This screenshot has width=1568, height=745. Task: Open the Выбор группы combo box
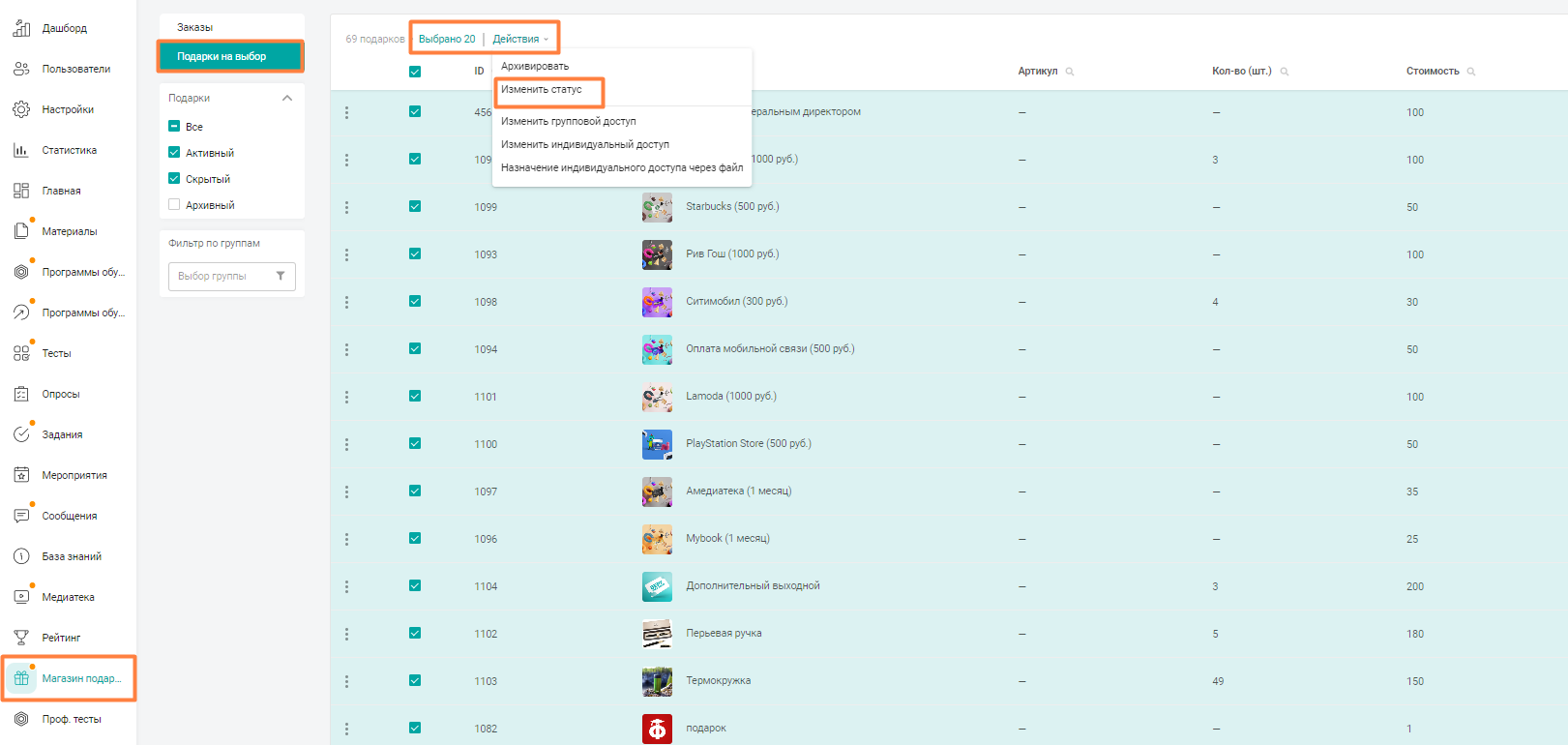(x=232, y=277)
